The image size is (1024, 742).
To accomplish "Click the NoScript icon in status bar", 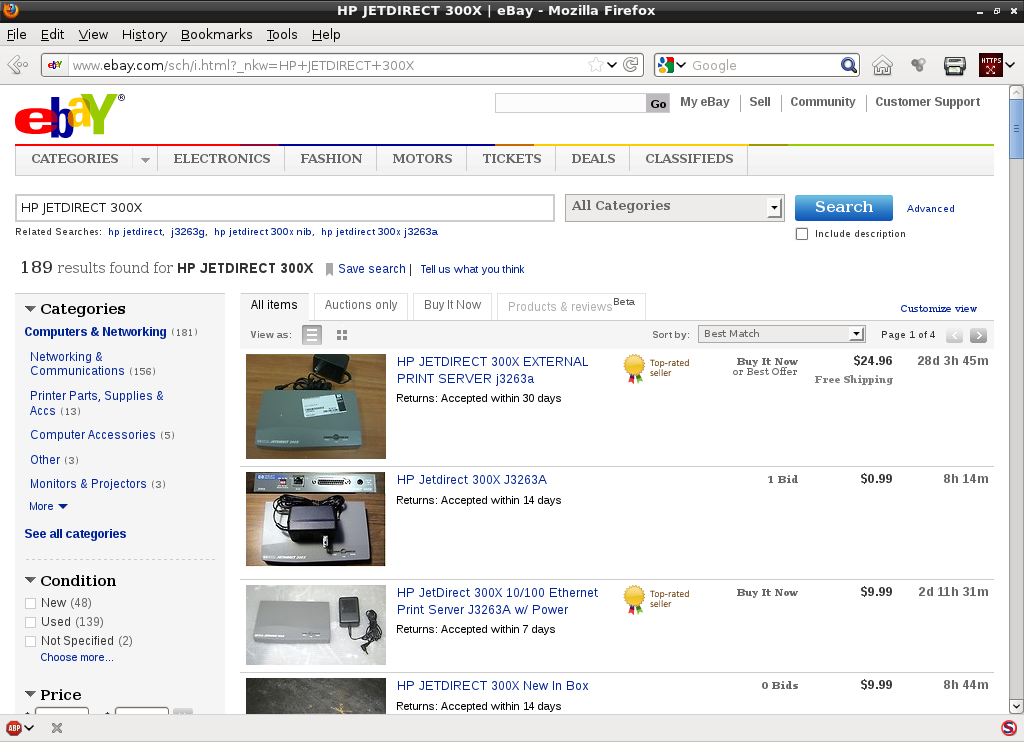I will tap(1008, 728).
